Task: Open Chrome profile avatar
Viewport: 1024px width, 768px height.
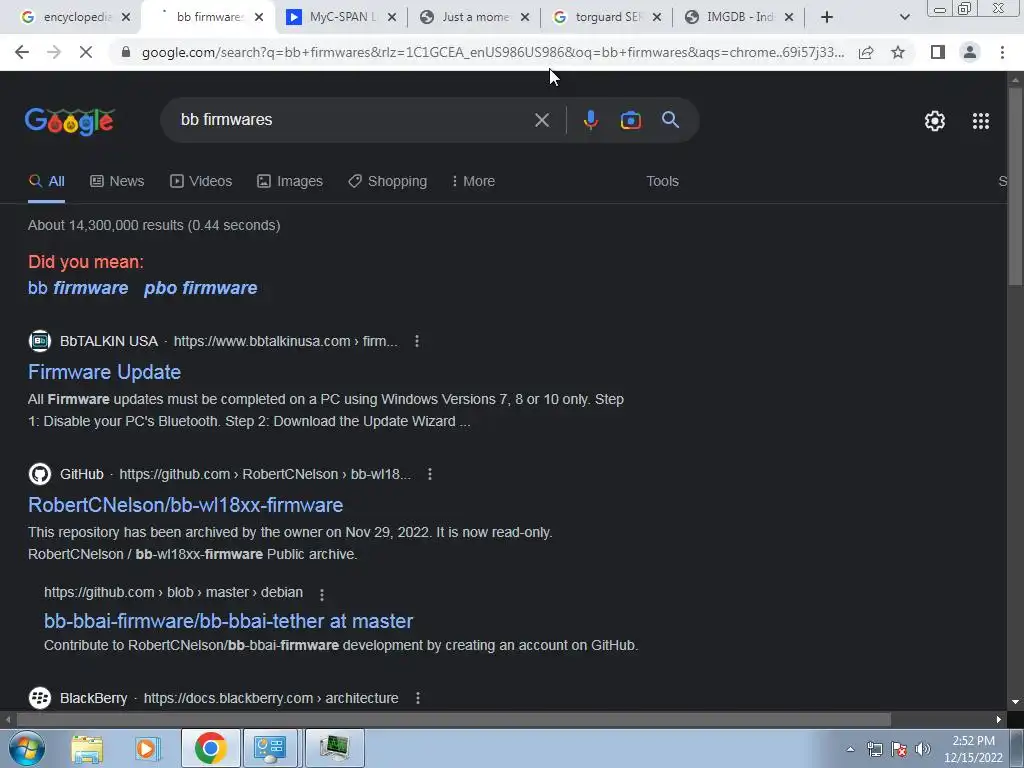Action: (x=970, y=52)
